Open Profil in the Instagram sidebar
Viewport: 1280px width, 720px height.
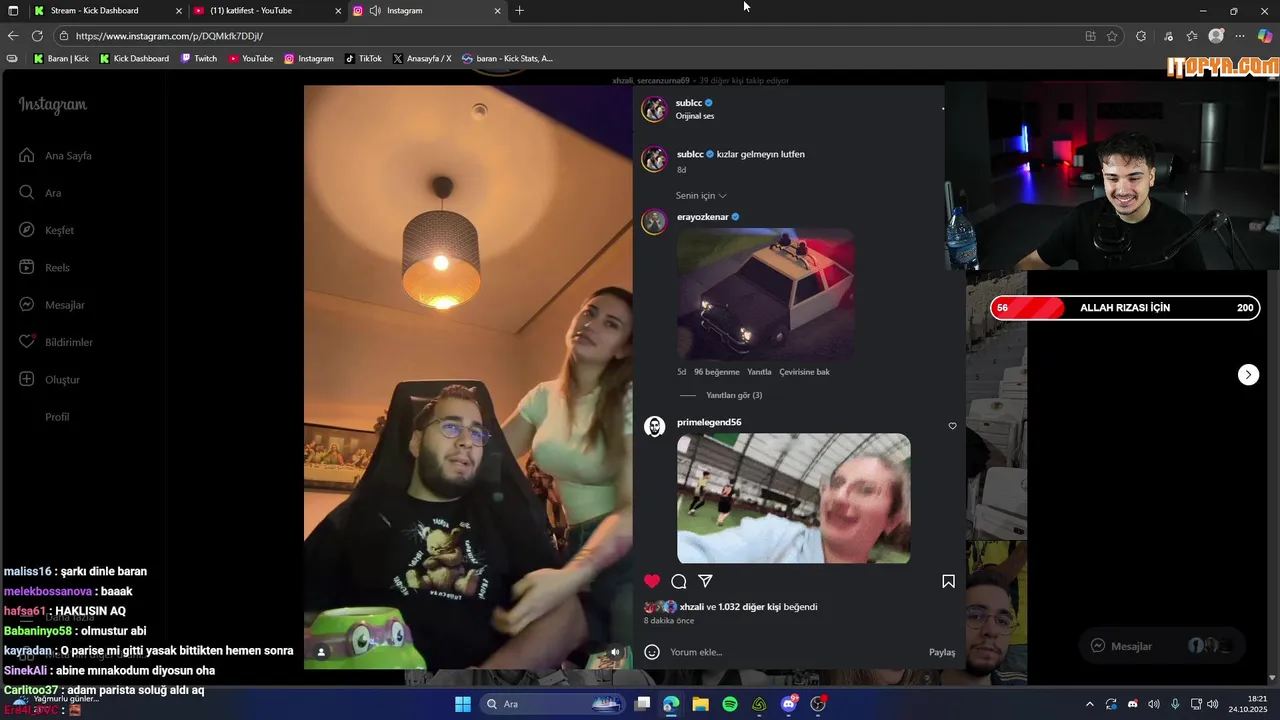pos(57,417)
